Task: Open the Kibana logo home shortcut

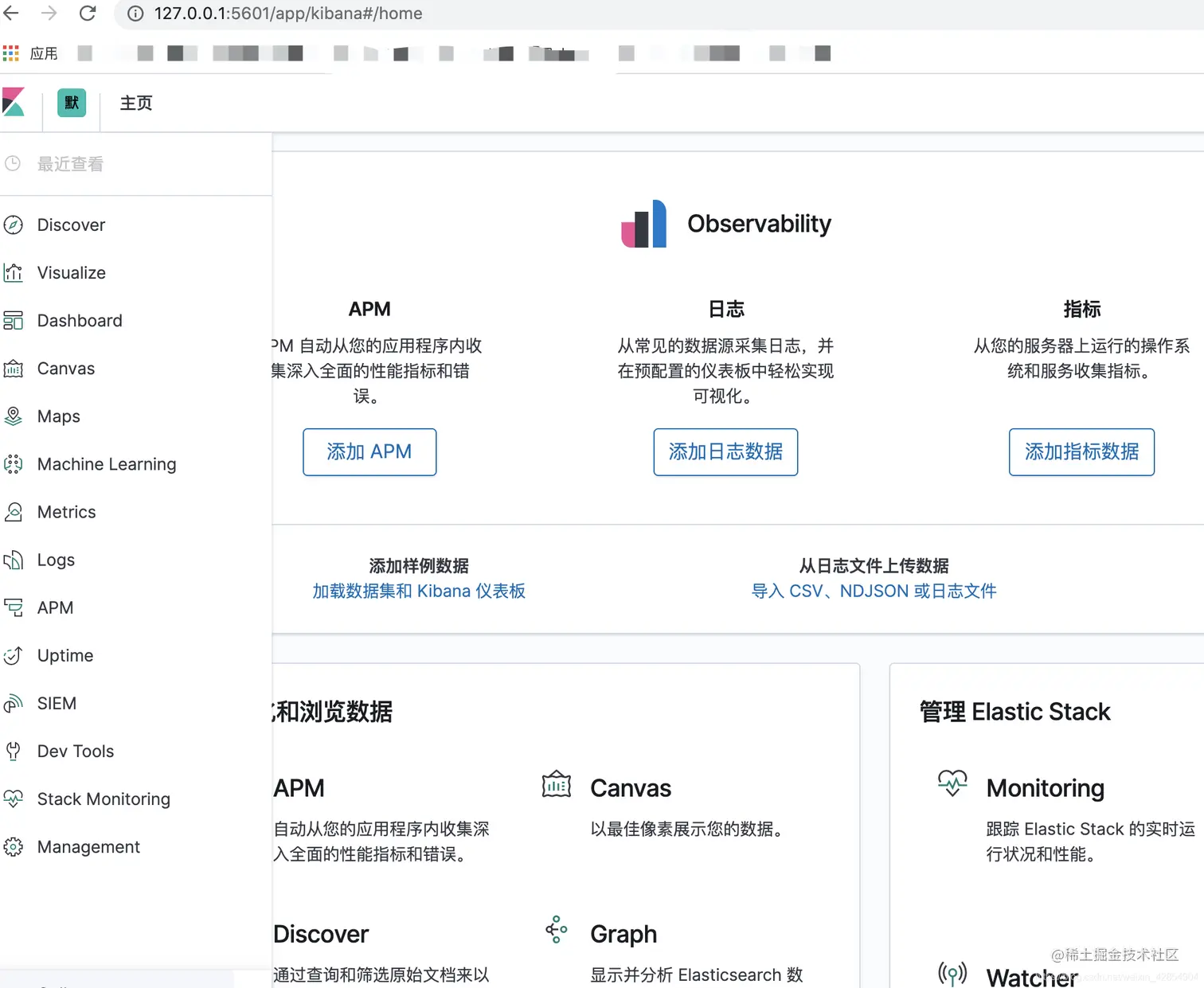Action: point(14,103)
